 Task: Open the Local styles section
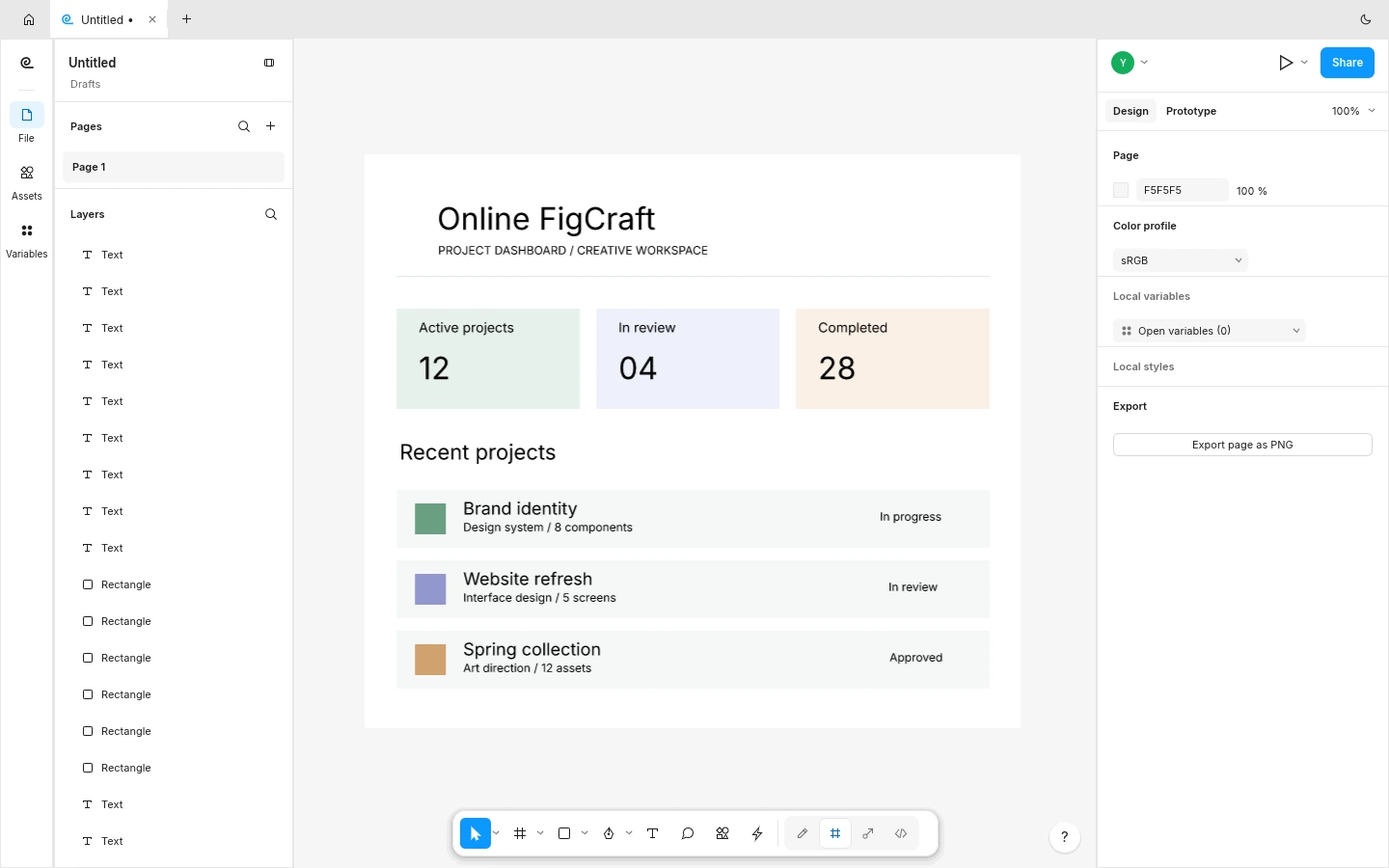(x=1144, y=366)
